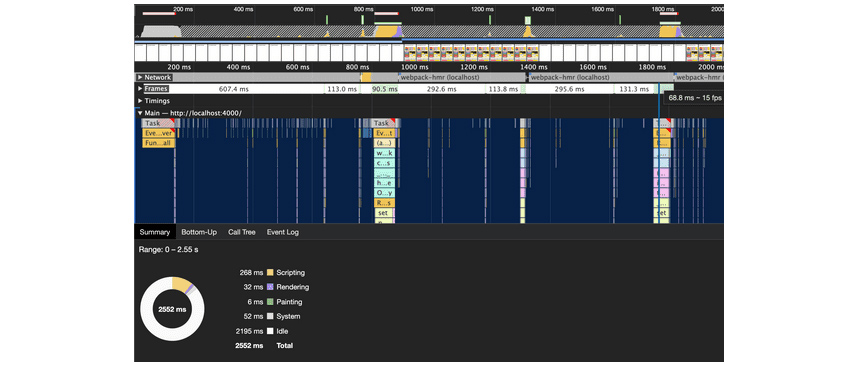Click the purple Rendering legend swatch
Viewport: 844px width, 365px height.
[x=270, y=287]
